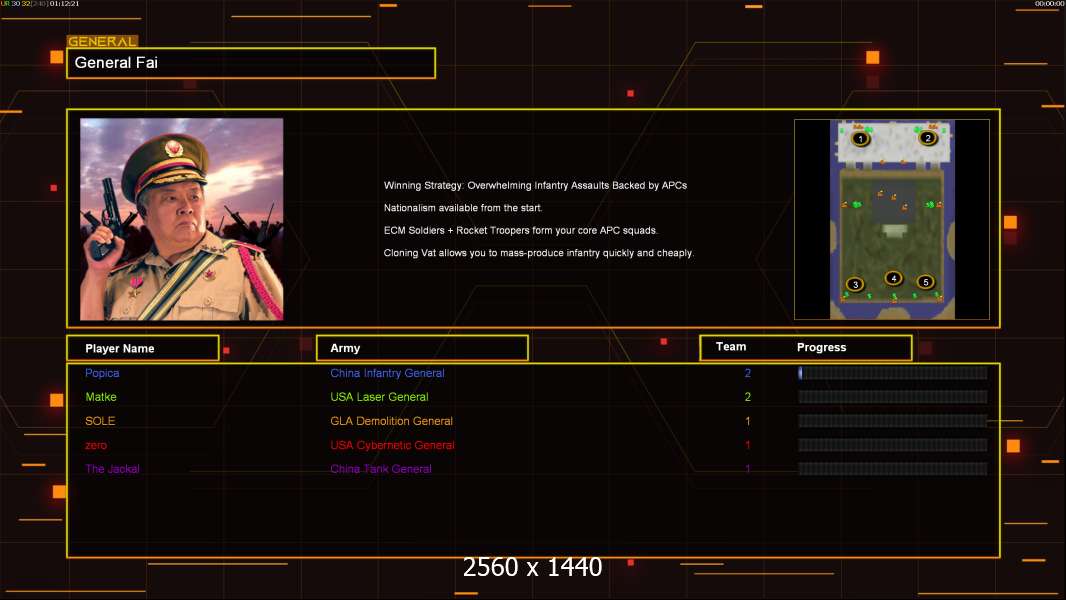Click the Winning Strategy text line
This screenshot has width=1066, height=600.
coord(535,186)
